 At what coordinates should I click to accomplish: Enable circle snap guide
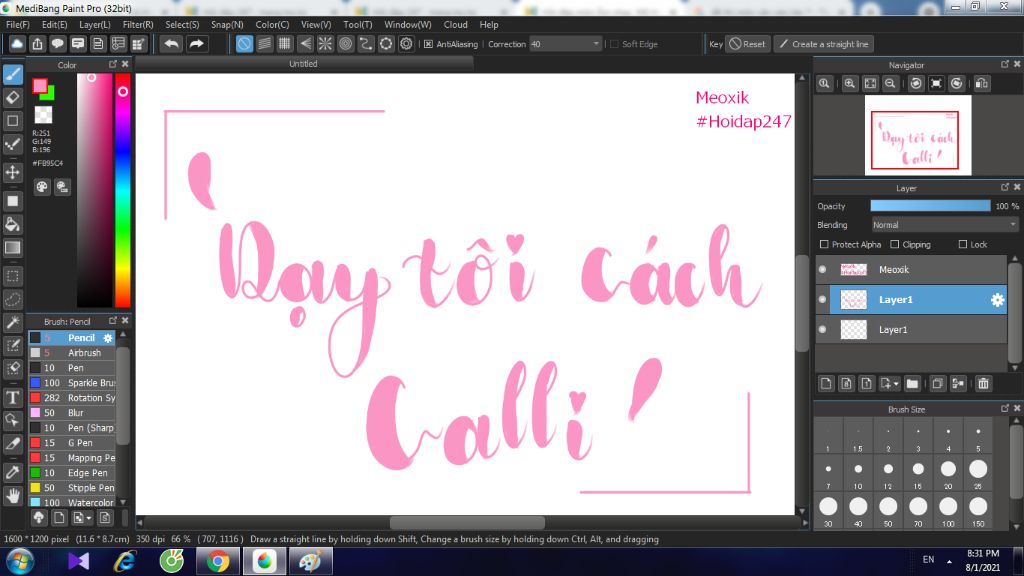pyautogui.click(x=345, y=44)
